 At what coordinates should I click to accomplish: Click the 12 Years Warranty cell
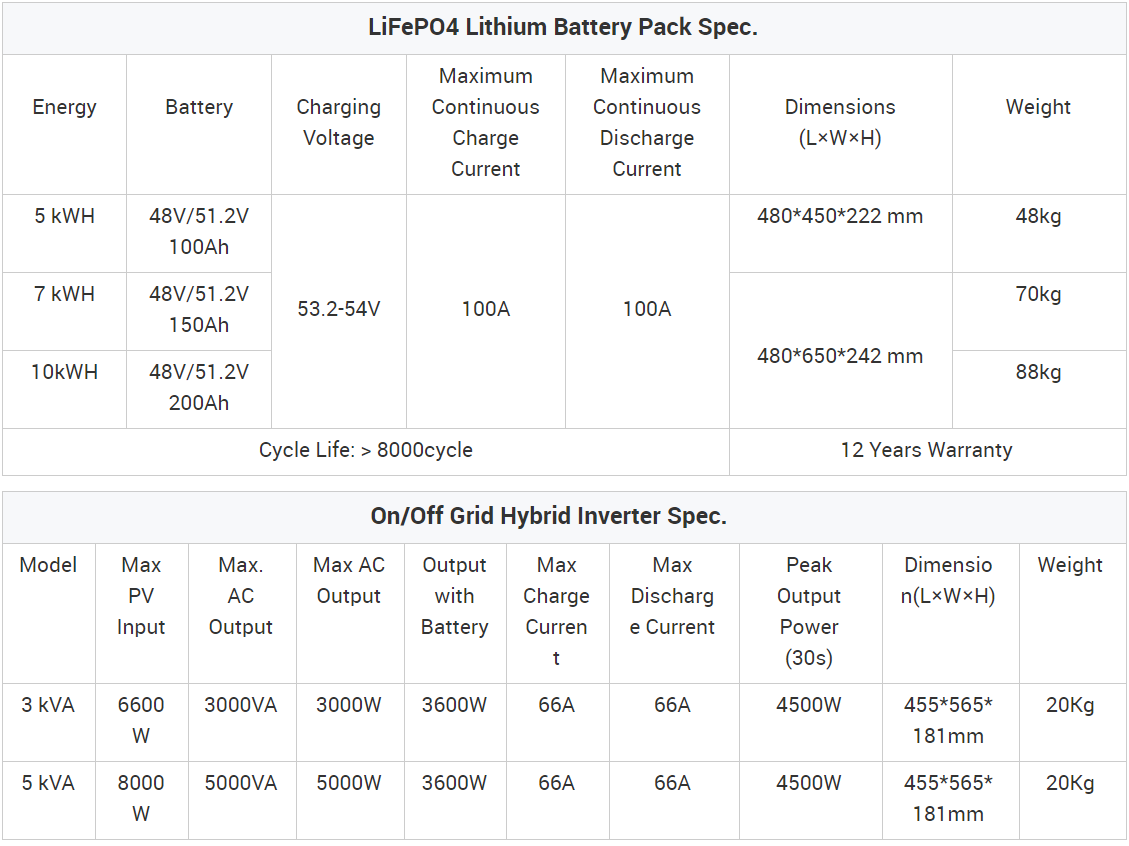point(927,451)
